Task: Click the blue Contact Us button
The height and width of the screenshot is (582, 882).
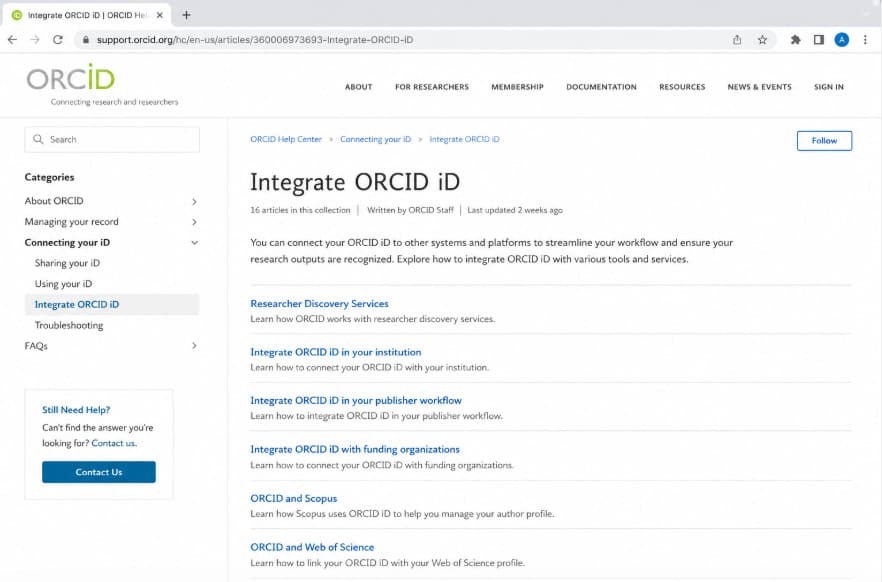Action: [x=98, y=472]
